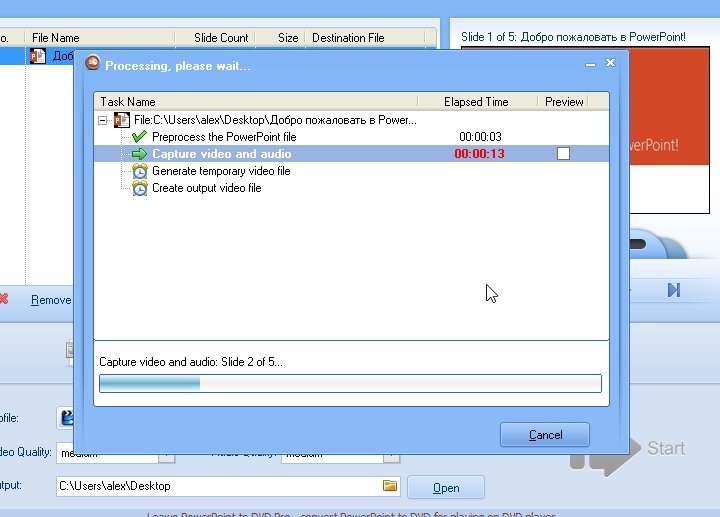Screen dimensions: 720x517
Task: Click the Slide Count column header
Action: [x=215, y=38]
